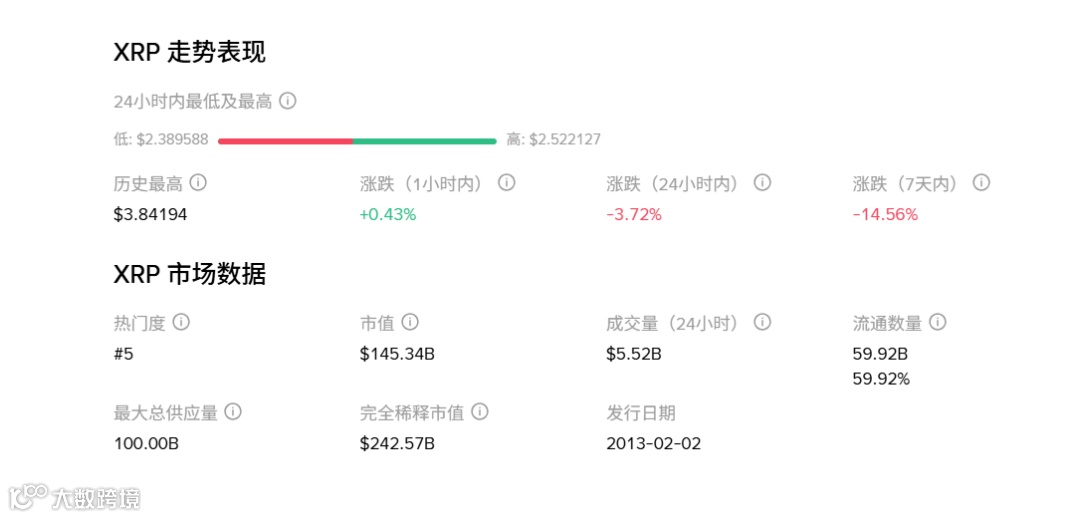Select the +0.43% hourly change value
Screen dimensions: 1080x518
click(x=388, y=214)
